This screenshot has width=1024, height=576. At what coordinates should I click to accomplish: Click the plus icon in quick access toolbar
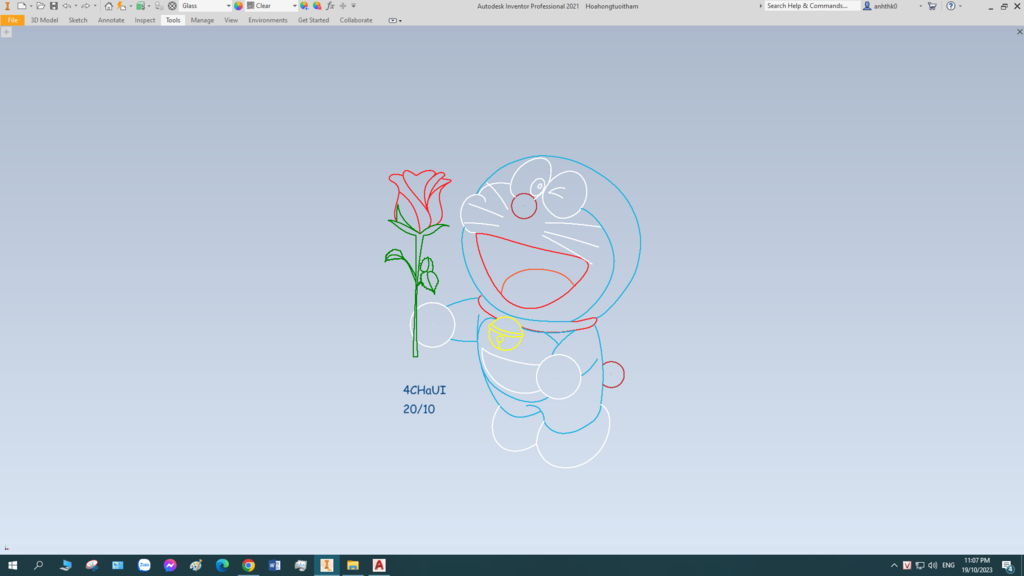pyautogui.click(x=343, y=6)
